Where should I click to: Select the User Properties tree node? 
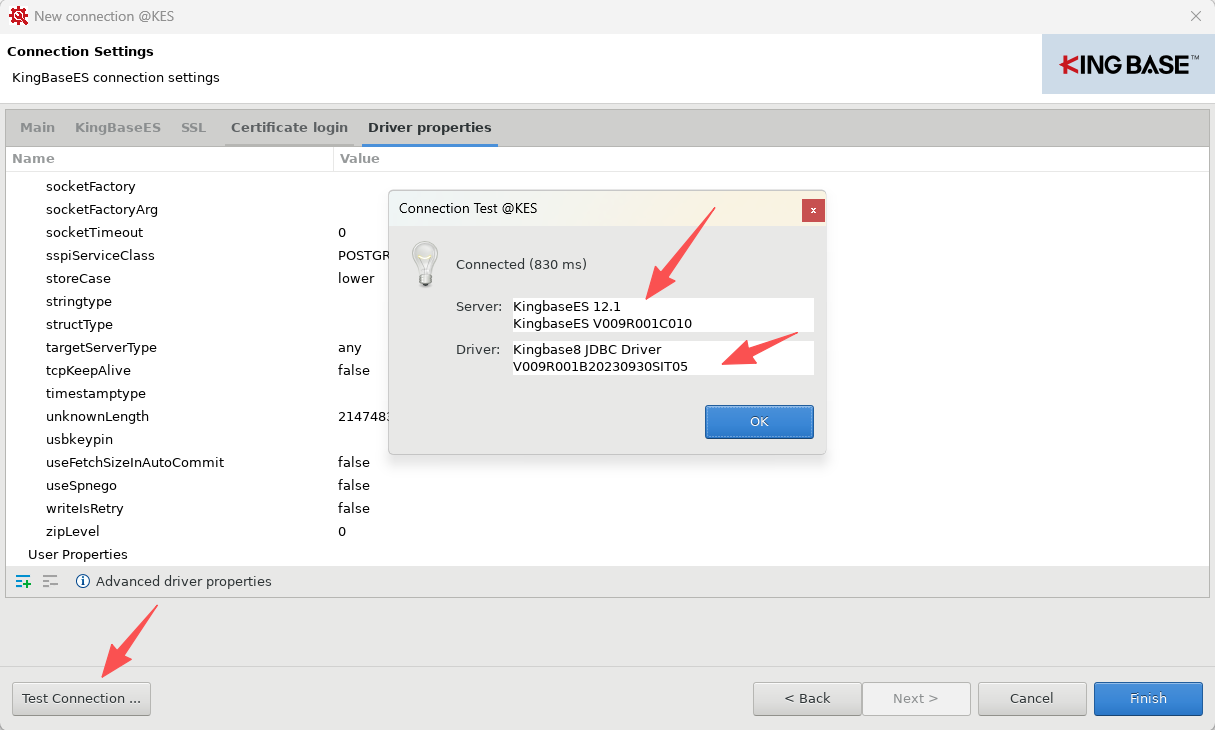click(x=78, y=555)
